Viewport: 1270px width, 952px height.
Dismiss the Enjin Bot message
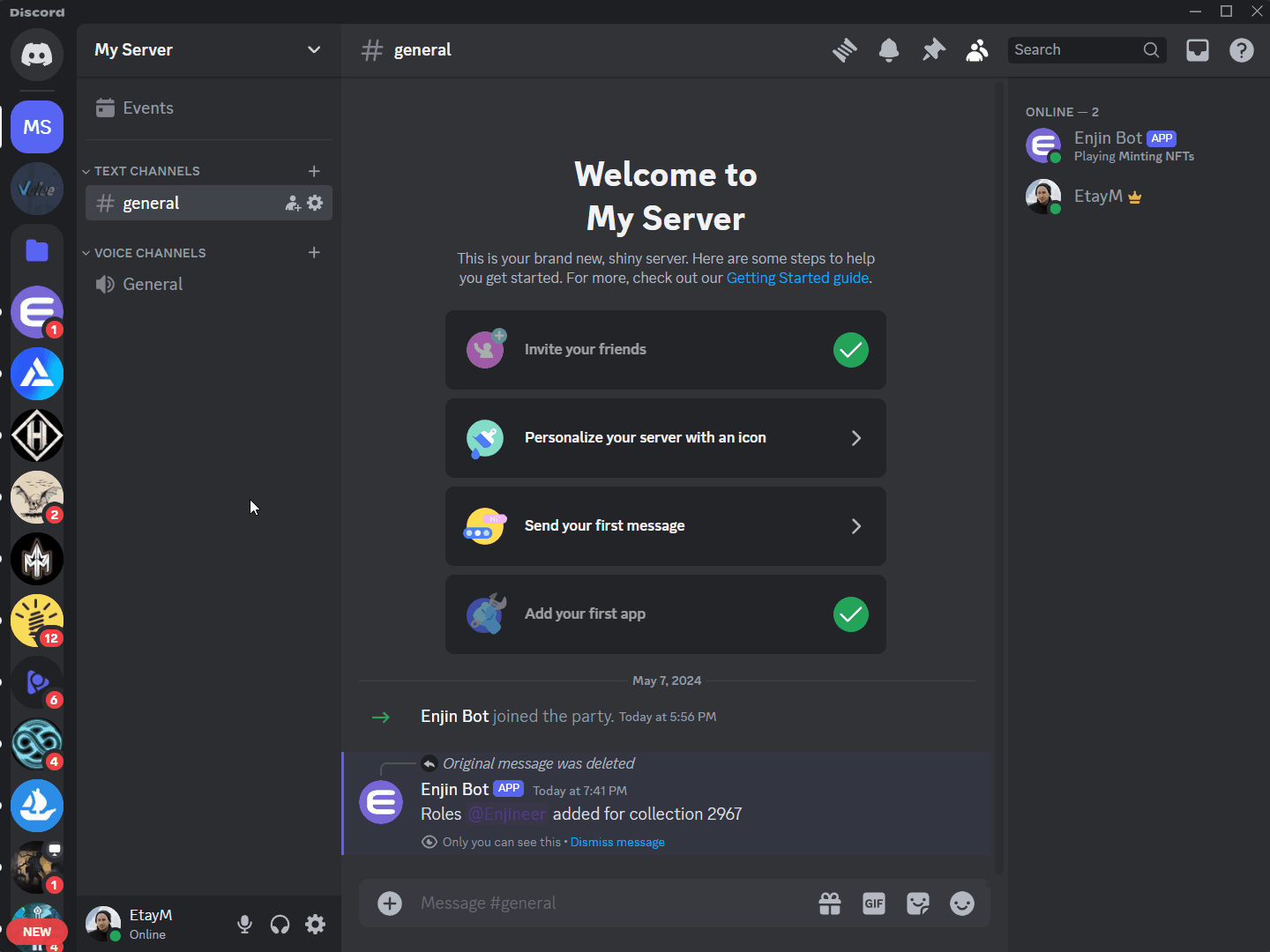(x=617, y=842)
